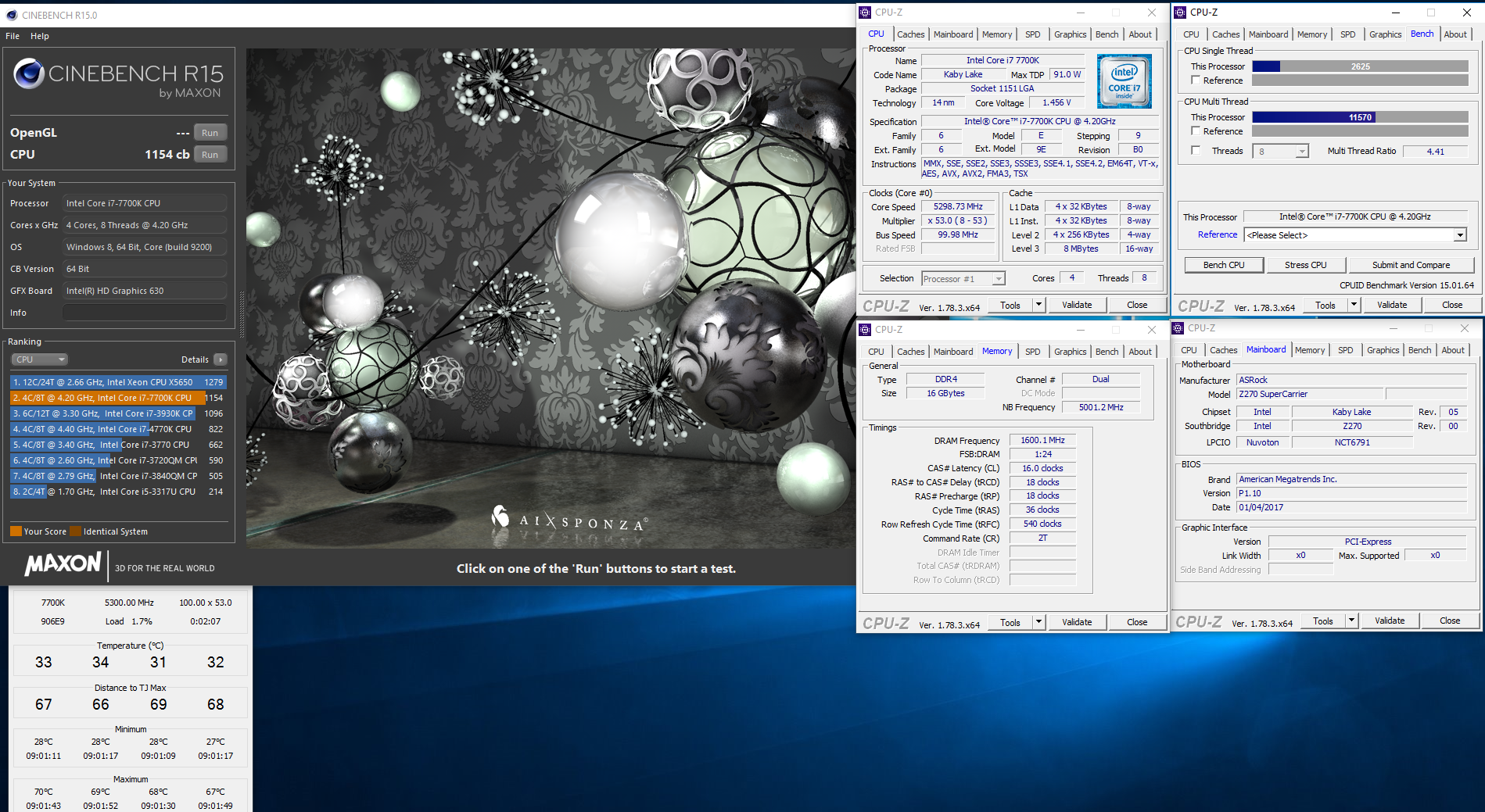The width and height of the screenshot is (1485, 812).
Task: Click the Intel Core i7 logo badge
Action: 1124,81
